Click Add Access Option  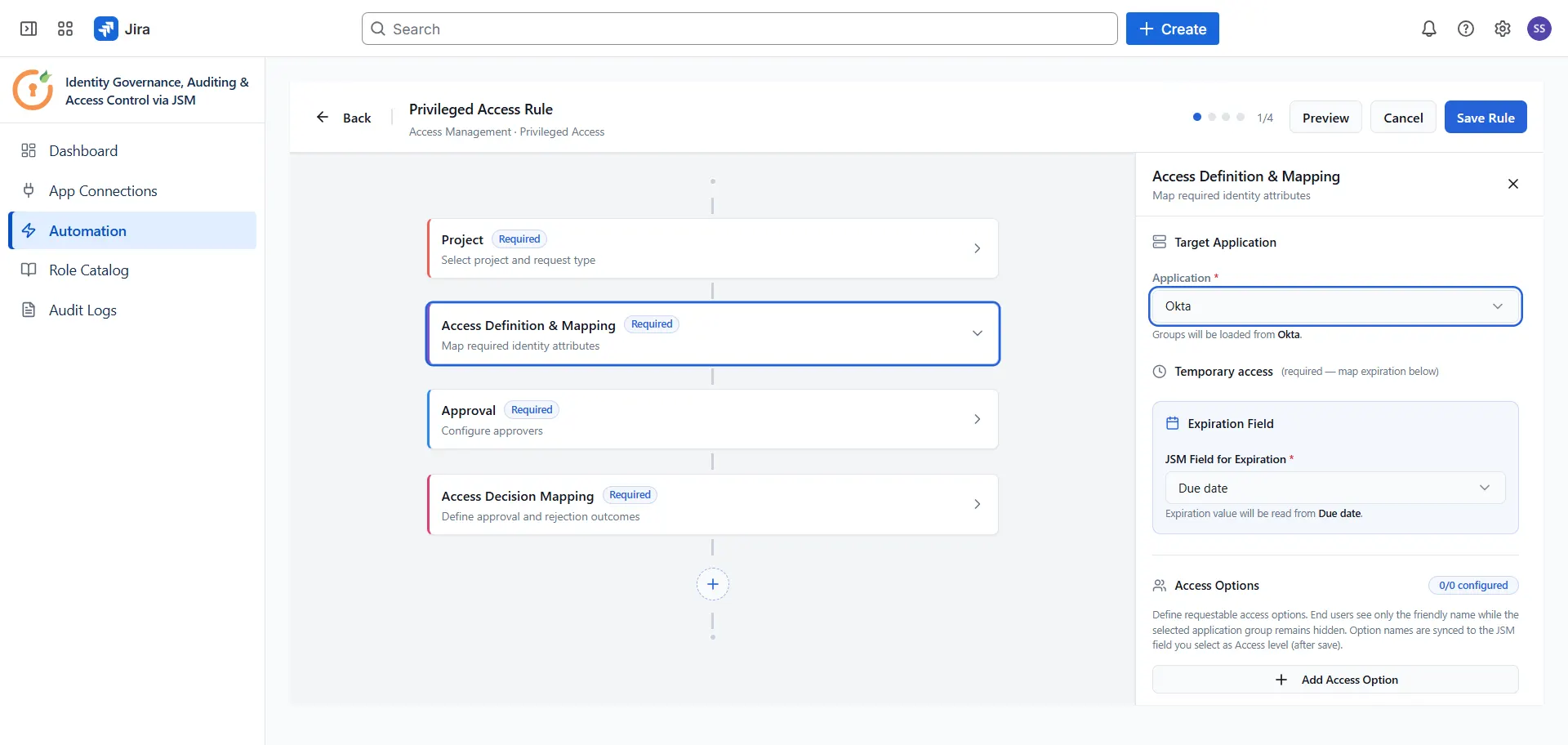(1335, 680)
